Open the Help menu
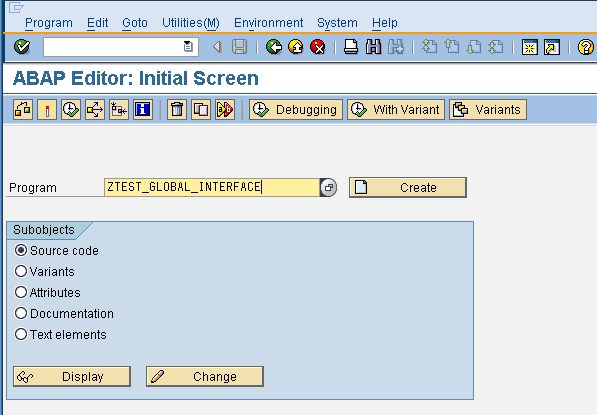This screenshot has height=415, width=597. click(x=385, y=23)
